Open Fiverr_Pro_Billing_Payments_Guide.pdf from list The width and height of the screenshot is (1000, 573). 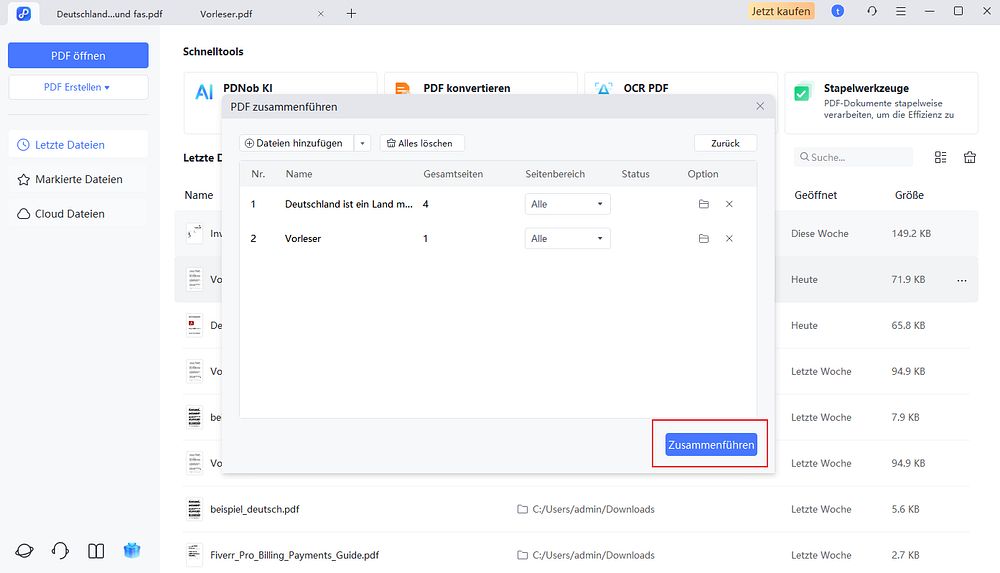click(294, 555)
